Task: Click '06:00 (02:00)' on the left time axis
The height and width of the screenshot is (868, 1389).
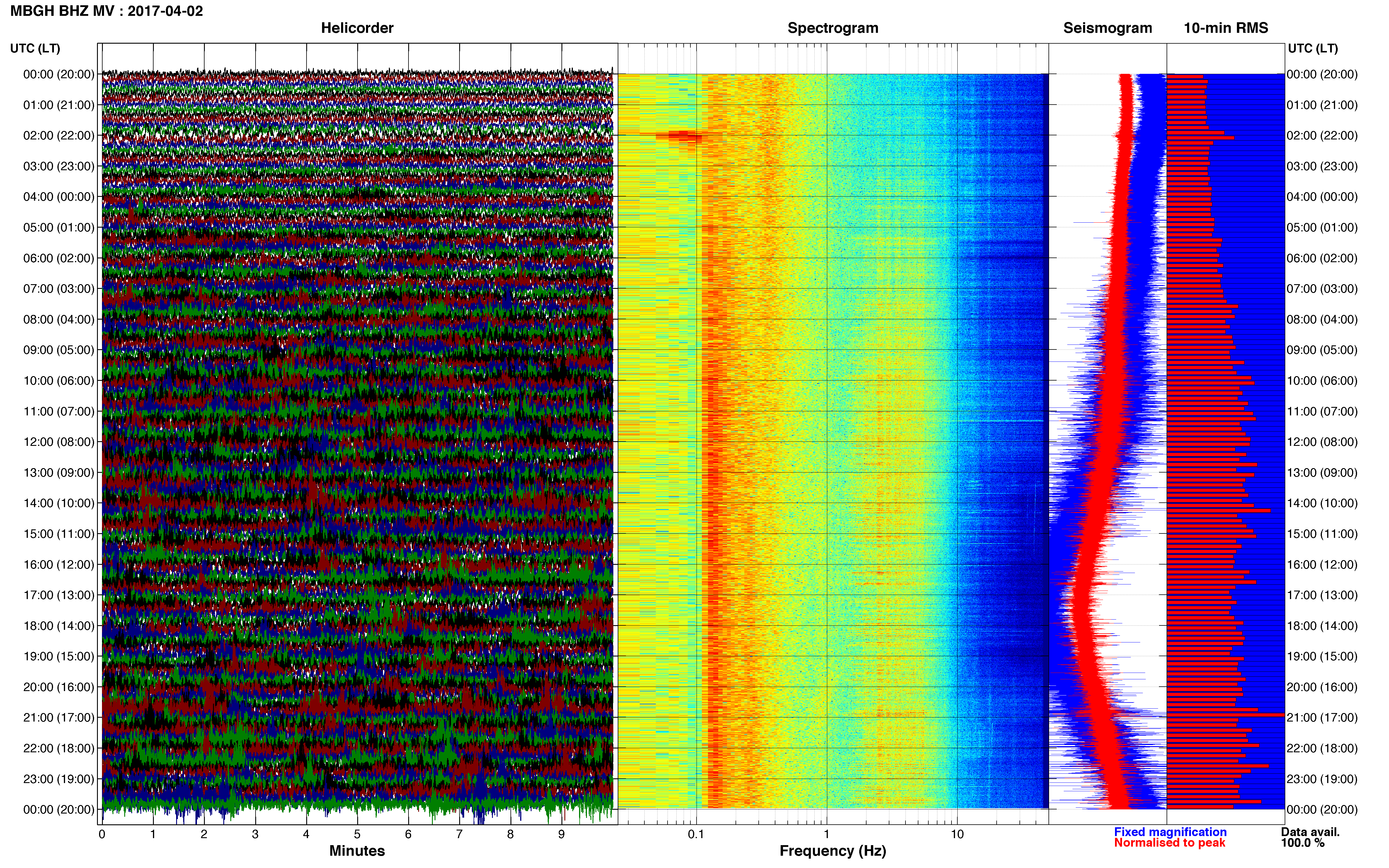Action: (x=59, y=258)
